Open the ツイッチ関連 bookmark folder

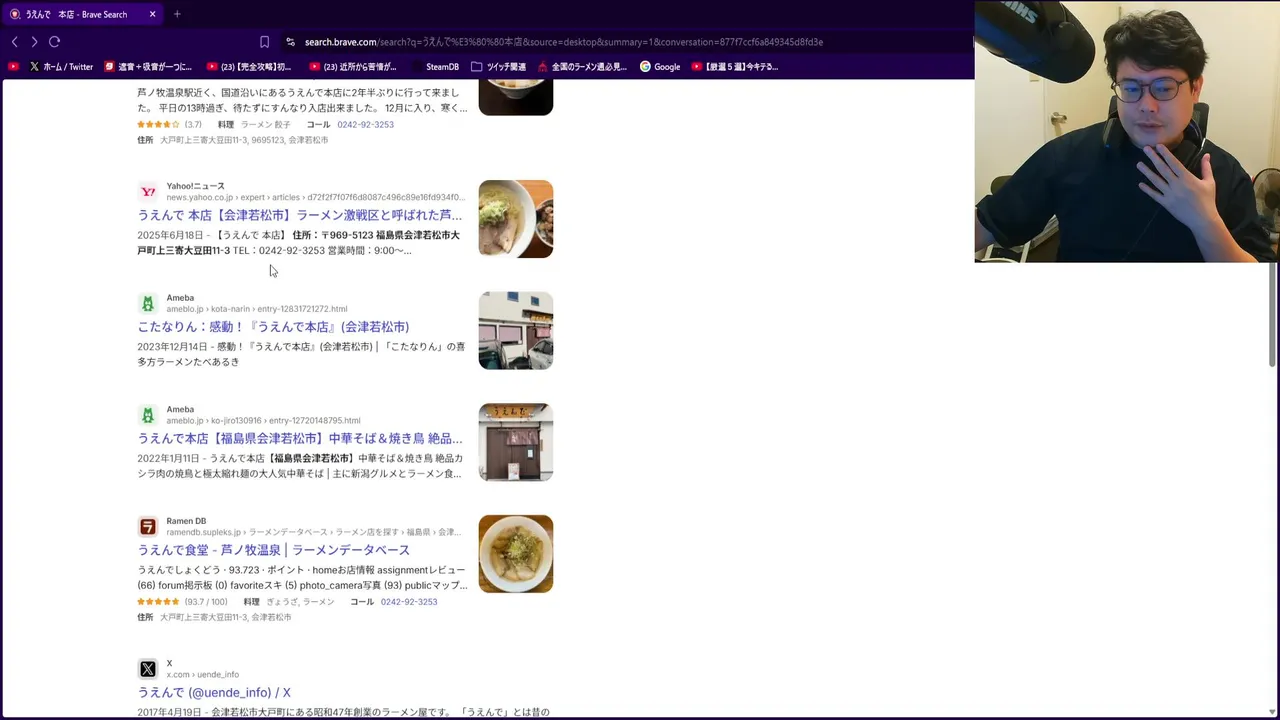[x=498, y=67]
